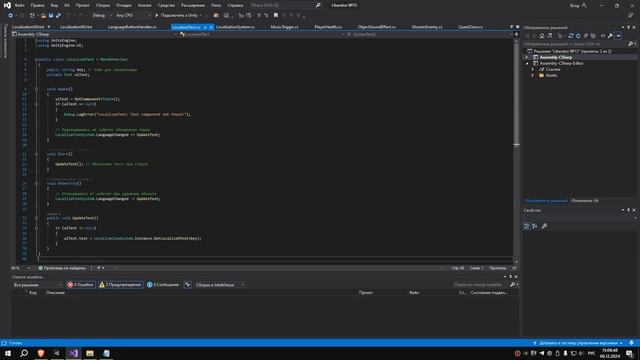This screenshot has width=640, height=360.
Task: Switch to QuestZone.cs tab
Action: point(470,27)
